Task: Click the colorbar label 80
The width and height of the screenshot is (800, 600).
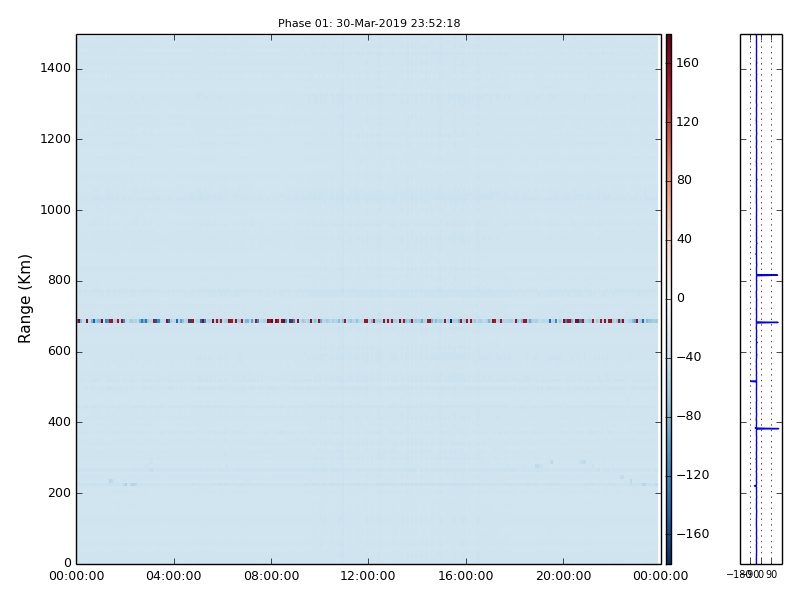Action: click(684, 180)
